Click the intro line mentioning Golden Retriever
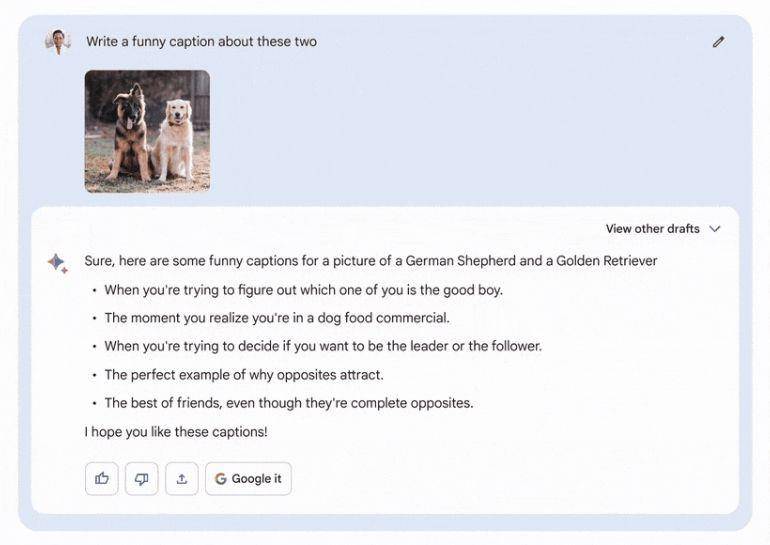The width and height of the screenshot is (770, 545). tap(371, 261)
